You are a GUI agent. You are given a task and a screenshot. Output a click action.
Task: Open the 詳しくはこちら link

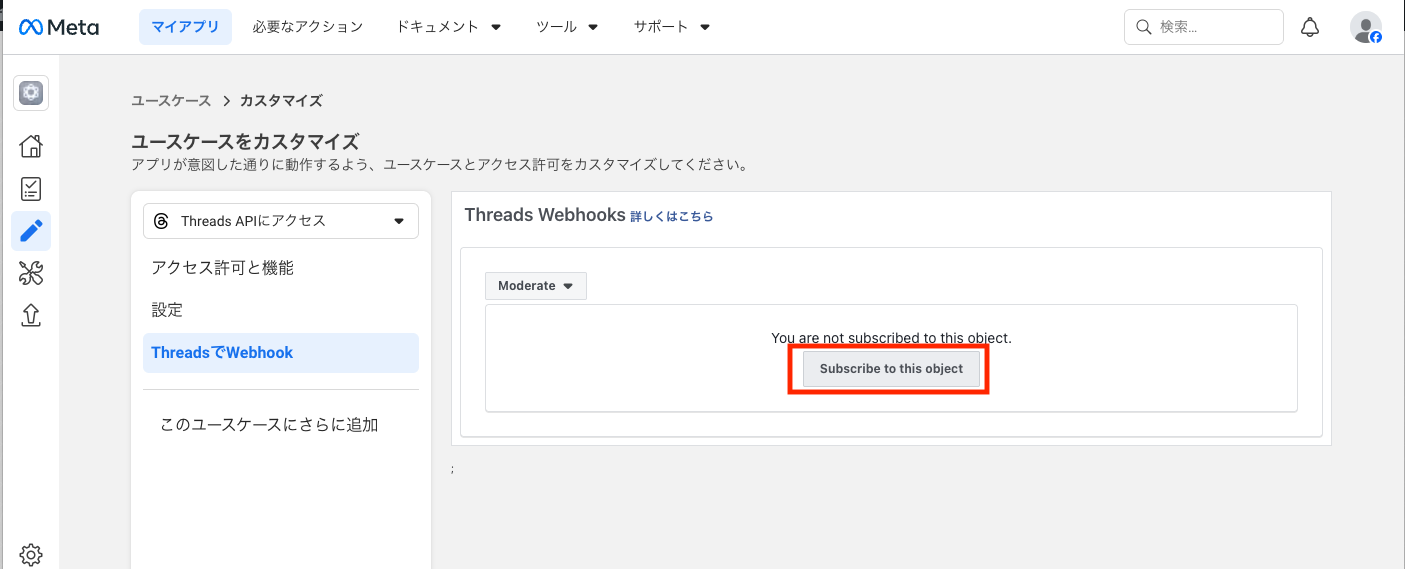(x=671, y=216)
